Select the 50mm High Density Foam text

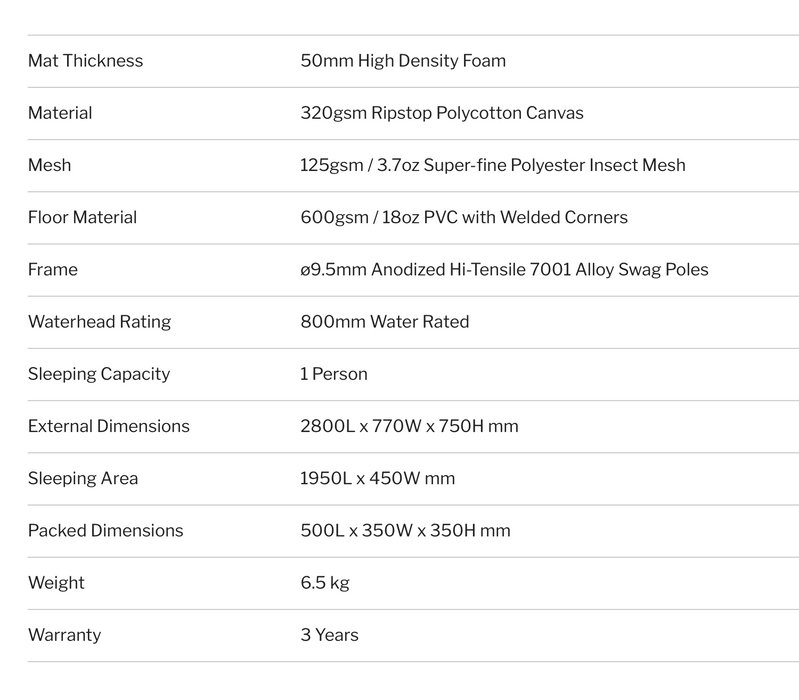pyautogui.click(x=403, y=61)
